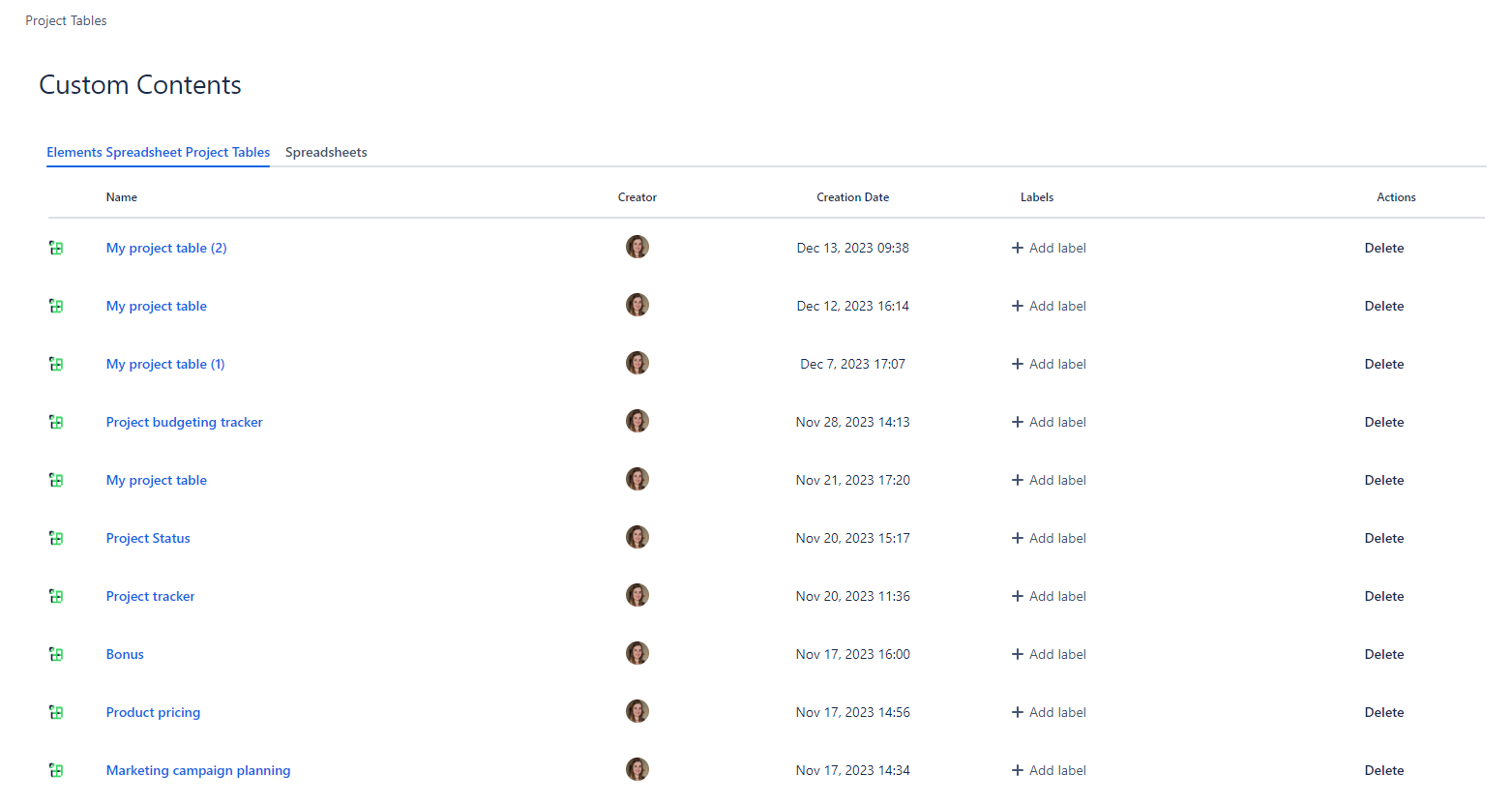Open Project budgeting tracker
Viewport: 1512px width, 804px height.
[x=184, y=422]
